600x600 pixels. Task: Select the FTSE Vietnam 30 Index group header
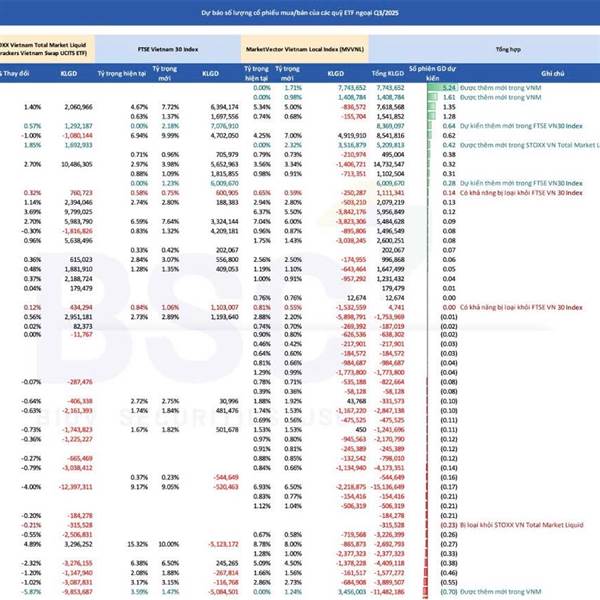pyautogui.click(x=168, y=49)
